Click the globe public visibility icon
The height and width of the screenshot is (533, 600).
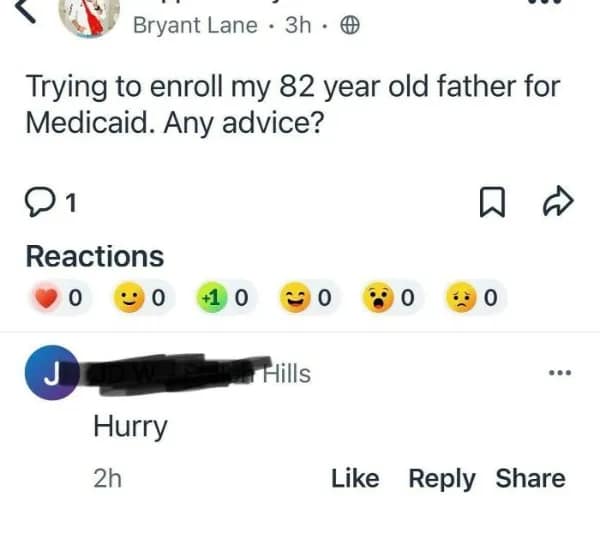point(347,26)
